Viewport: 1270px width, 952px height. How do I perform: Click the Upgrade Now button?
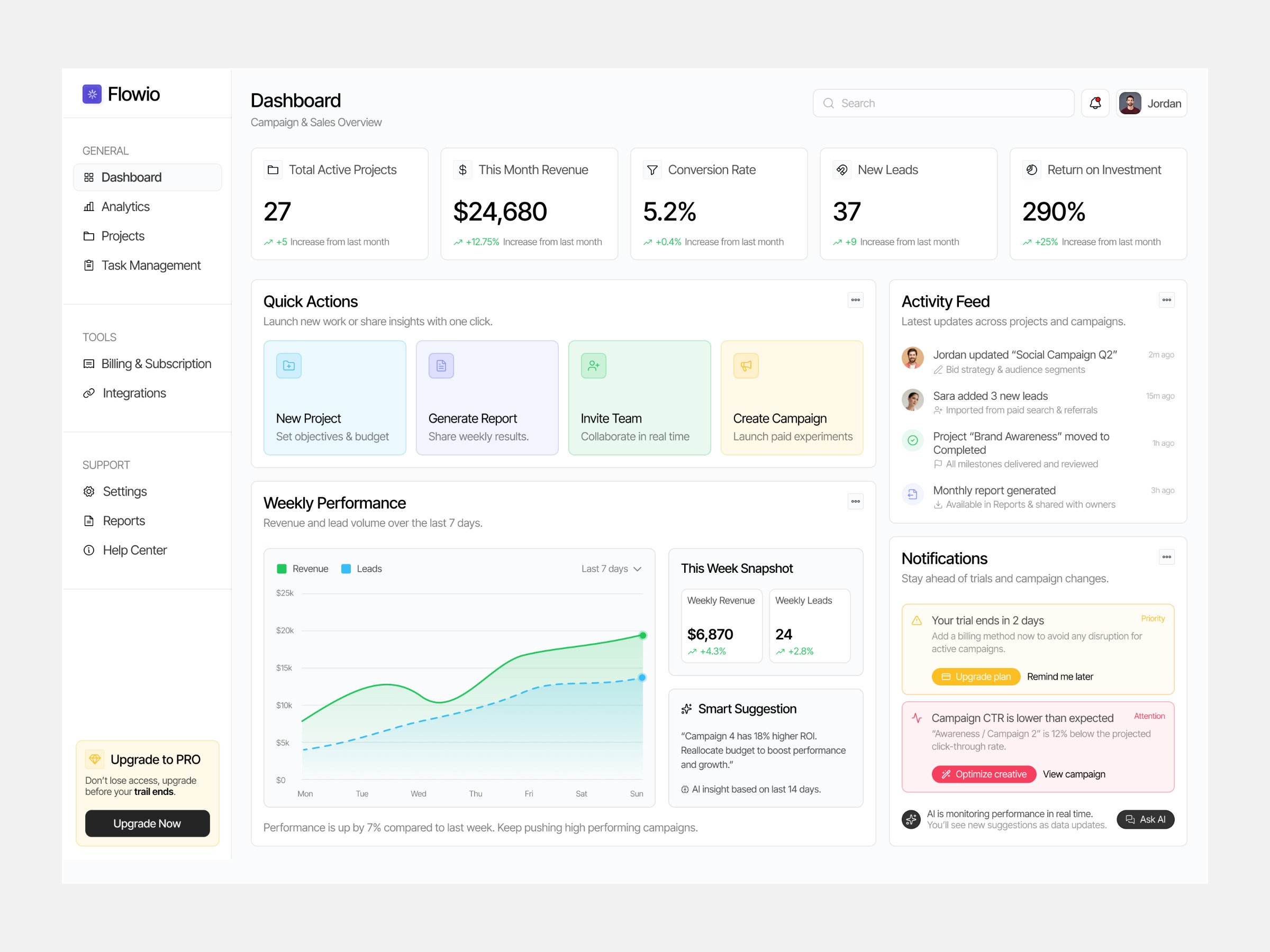(147, 823)
